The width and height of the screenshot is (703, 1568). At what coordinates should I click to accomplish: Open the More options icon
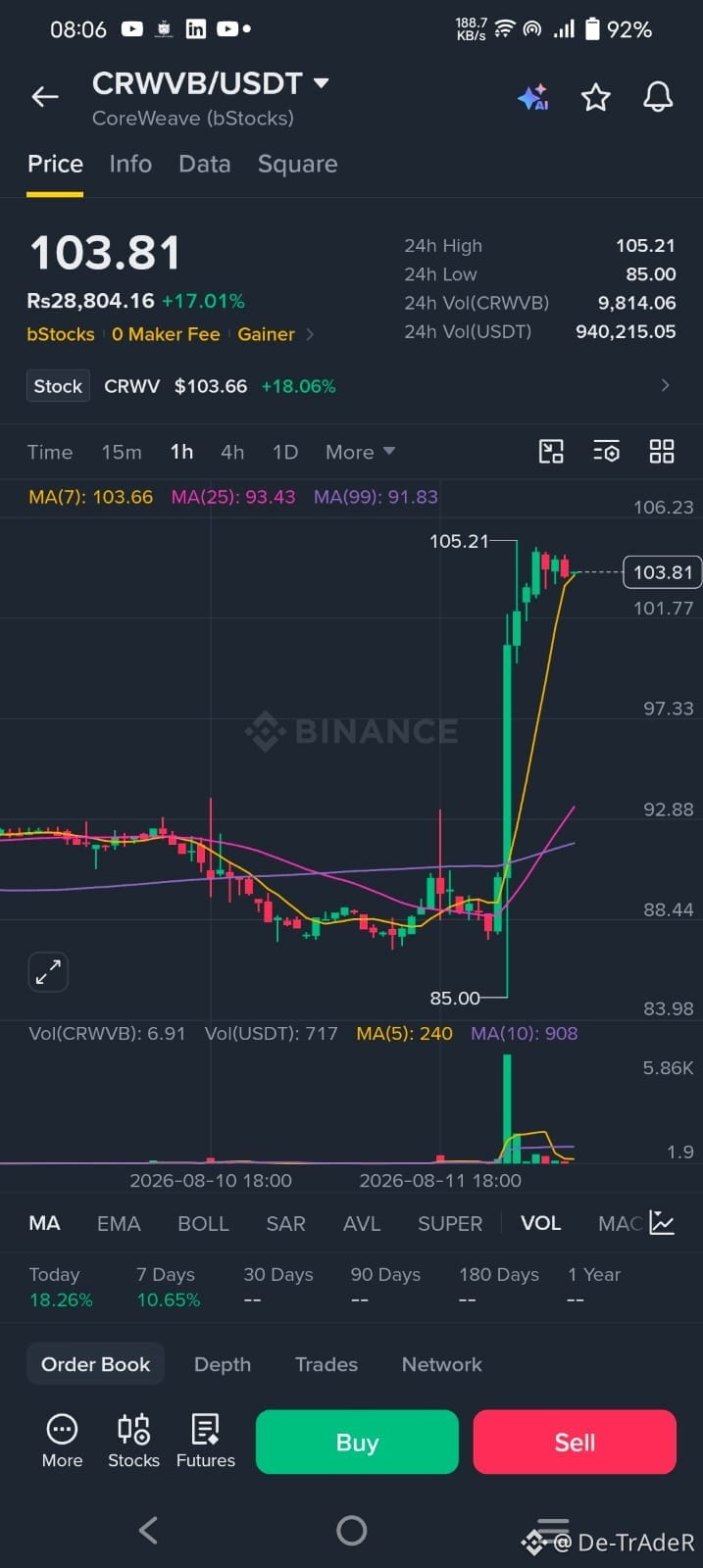62,1441
